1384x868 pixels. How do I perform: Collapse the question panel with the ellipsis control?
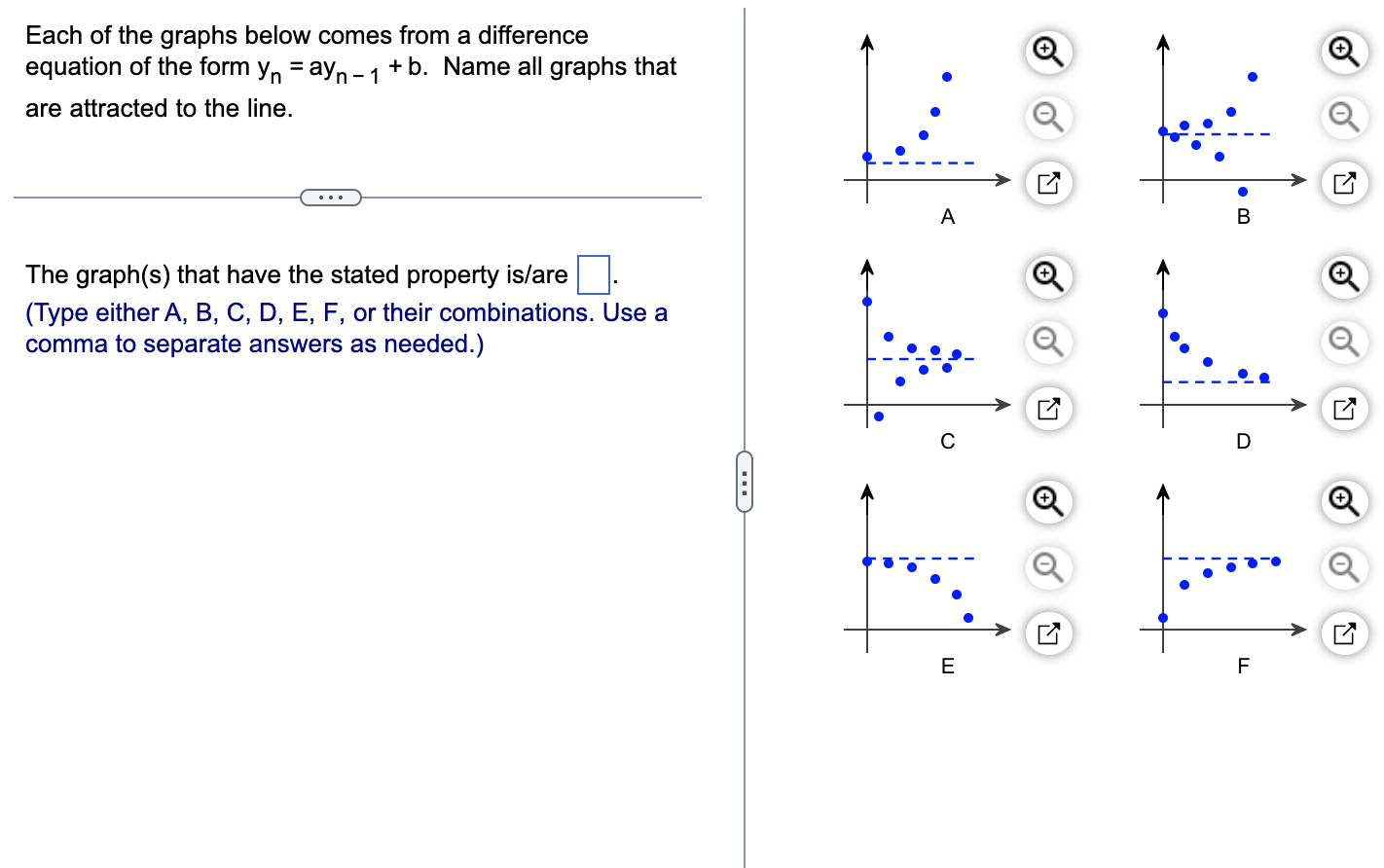coord(330,197)
